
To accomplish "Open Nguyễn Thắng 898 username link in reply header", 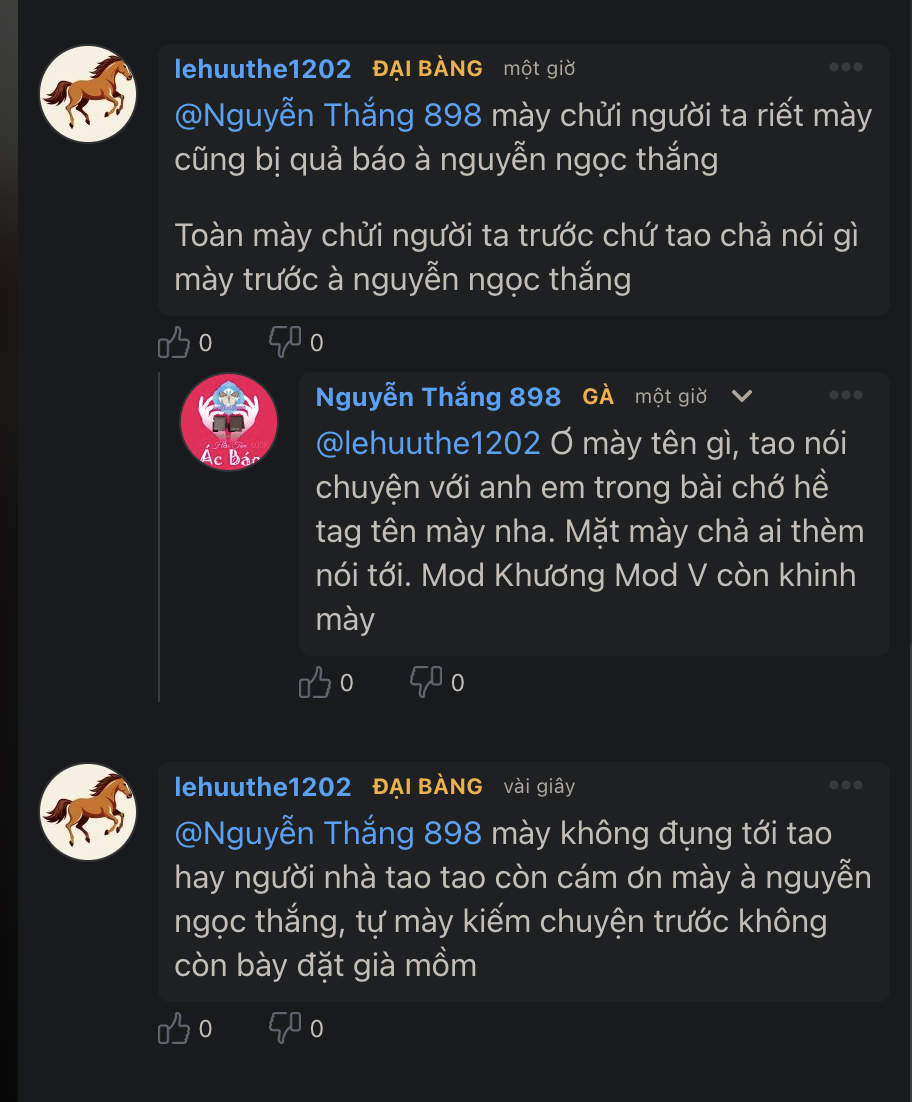I will click(x=438, y=397).
